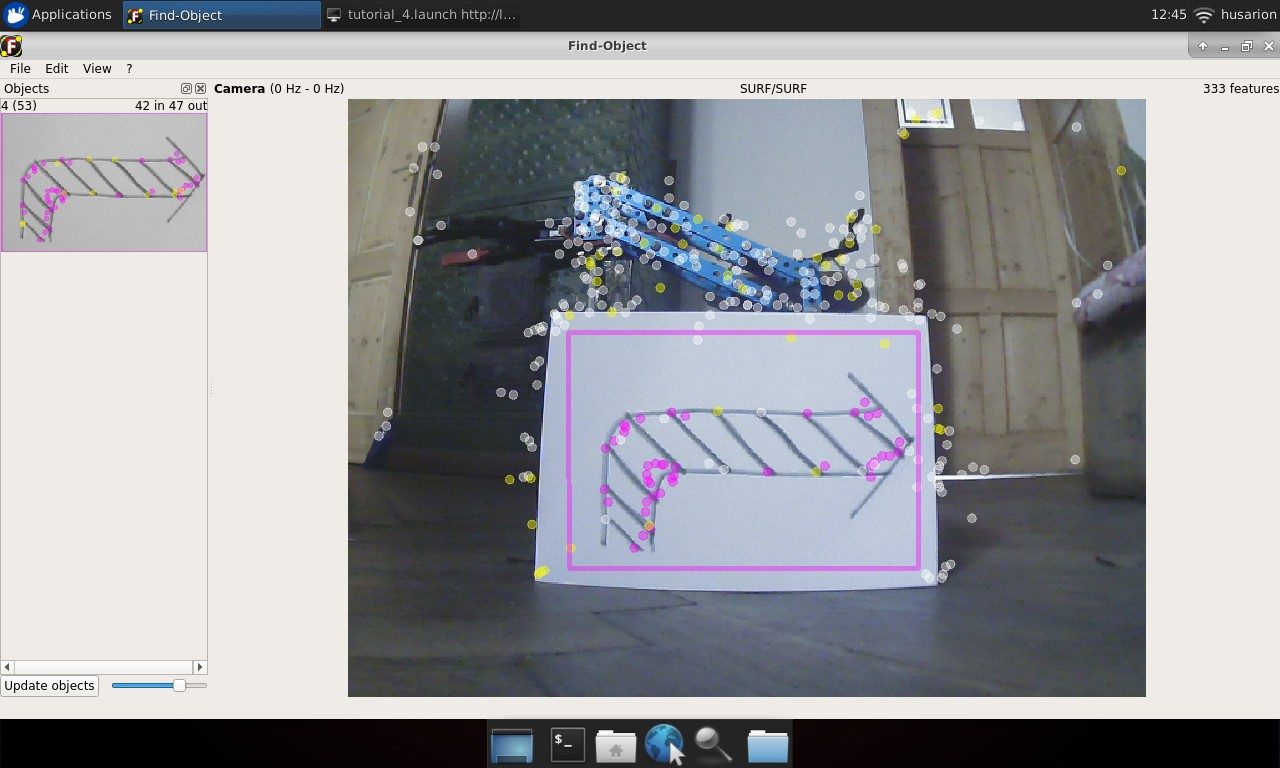
Task: Open the Applications menu
Action: point(58,15)
